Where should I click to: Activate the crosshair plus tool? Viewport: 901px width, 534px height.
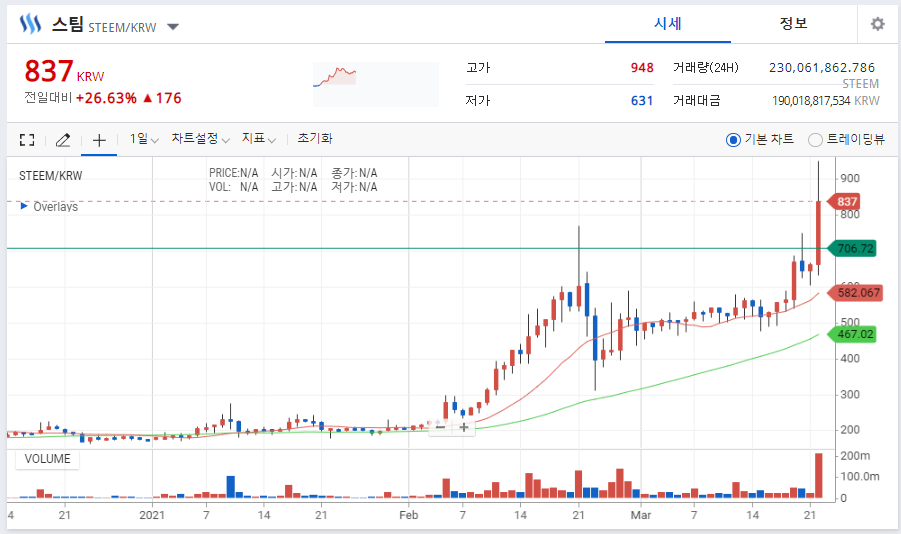coord(99,140)
